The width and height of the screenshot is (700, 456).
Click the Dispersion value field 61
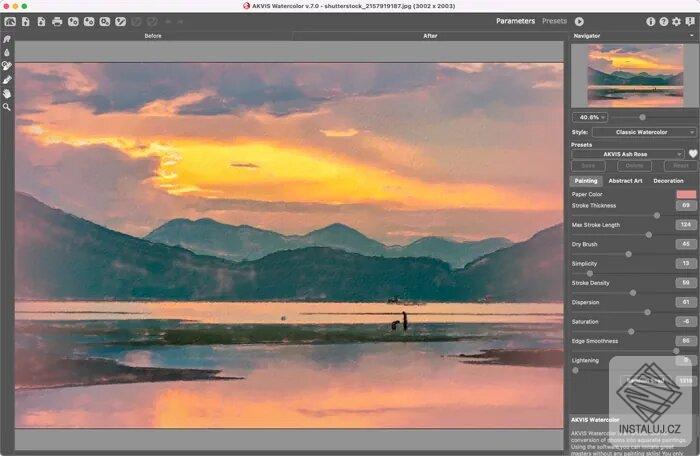click(686, 302)
